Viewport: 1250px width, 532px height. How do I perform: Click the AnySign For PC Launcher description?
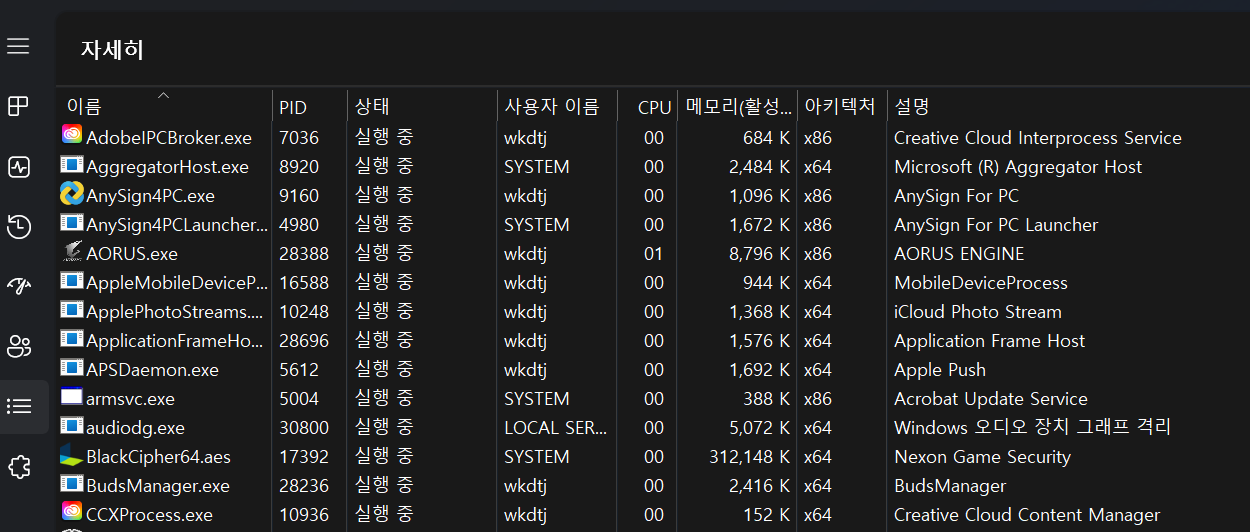pos(996,225)
